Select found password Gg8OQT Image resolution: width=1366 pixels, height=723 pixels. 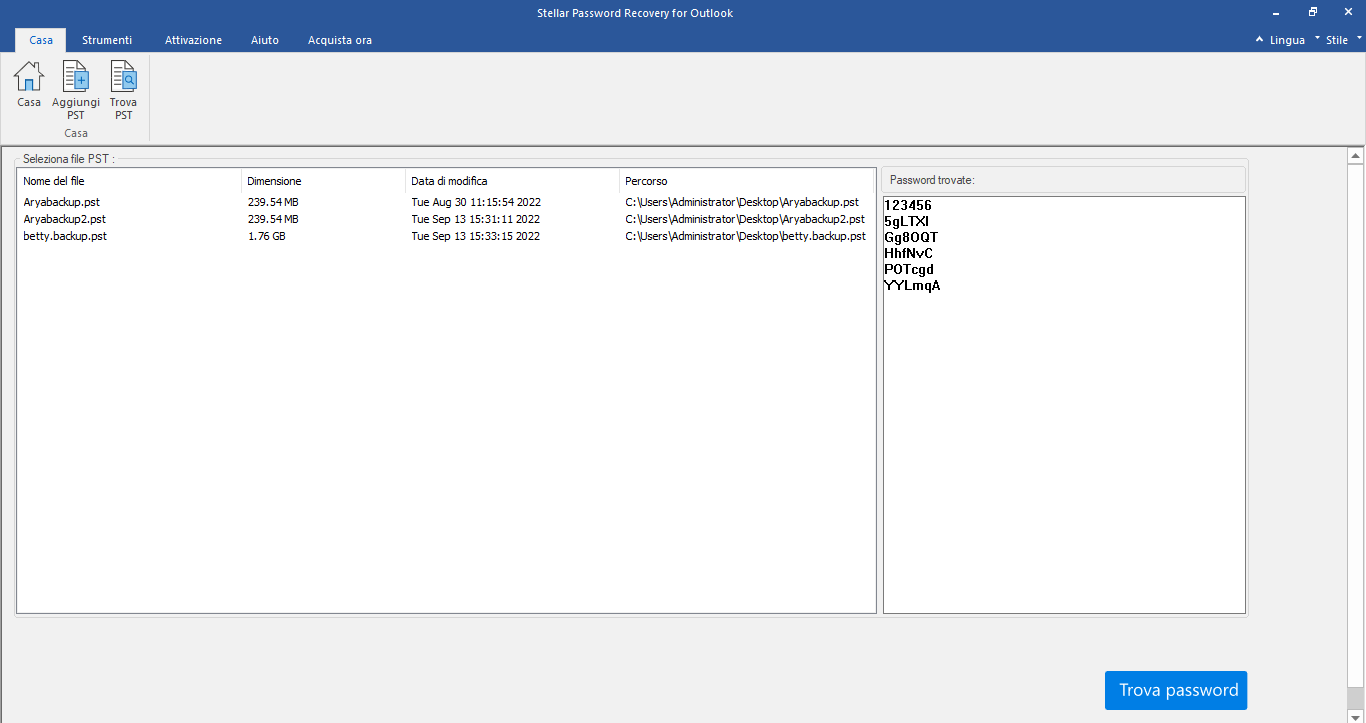point(911,237)
